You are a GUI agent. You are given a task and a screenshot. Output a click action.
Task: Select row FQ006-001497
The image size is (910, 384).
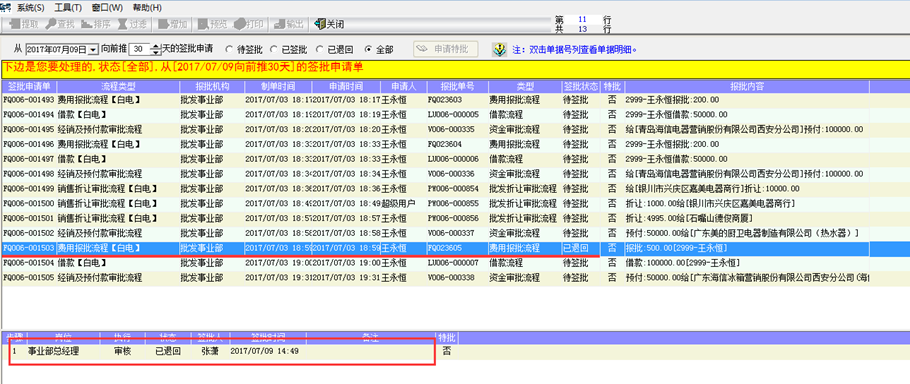[x=435, y=159]
